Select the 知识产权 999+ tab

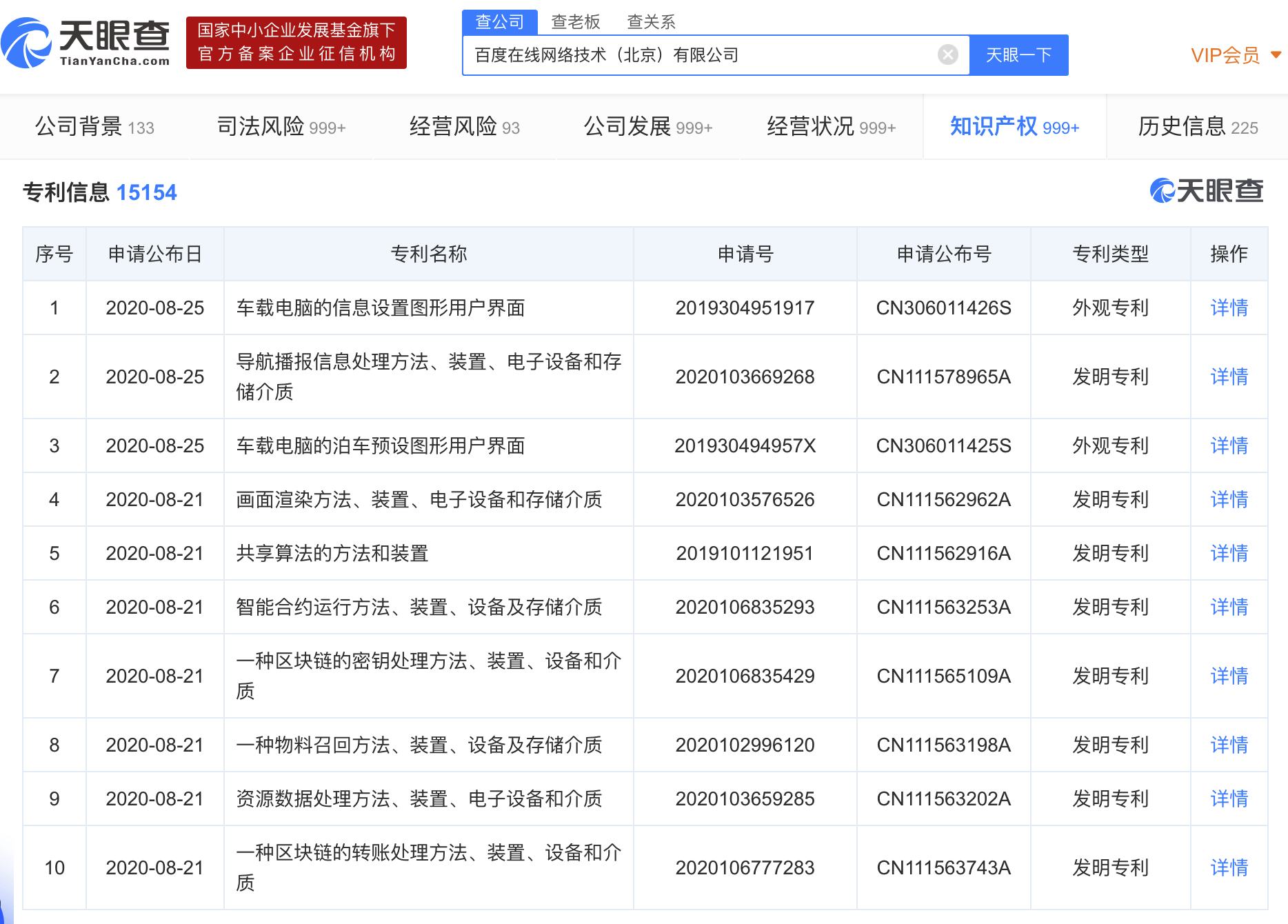tap(1014, 127)
